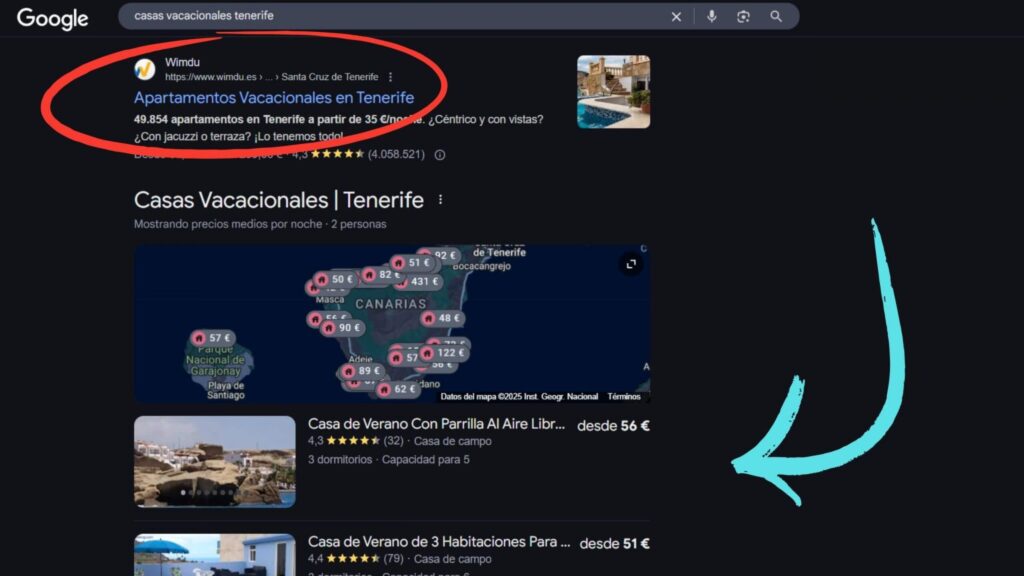The width and height of the screenshot is (1024, 576).
Task: Open the Google logo homepage
Action: 52,18
